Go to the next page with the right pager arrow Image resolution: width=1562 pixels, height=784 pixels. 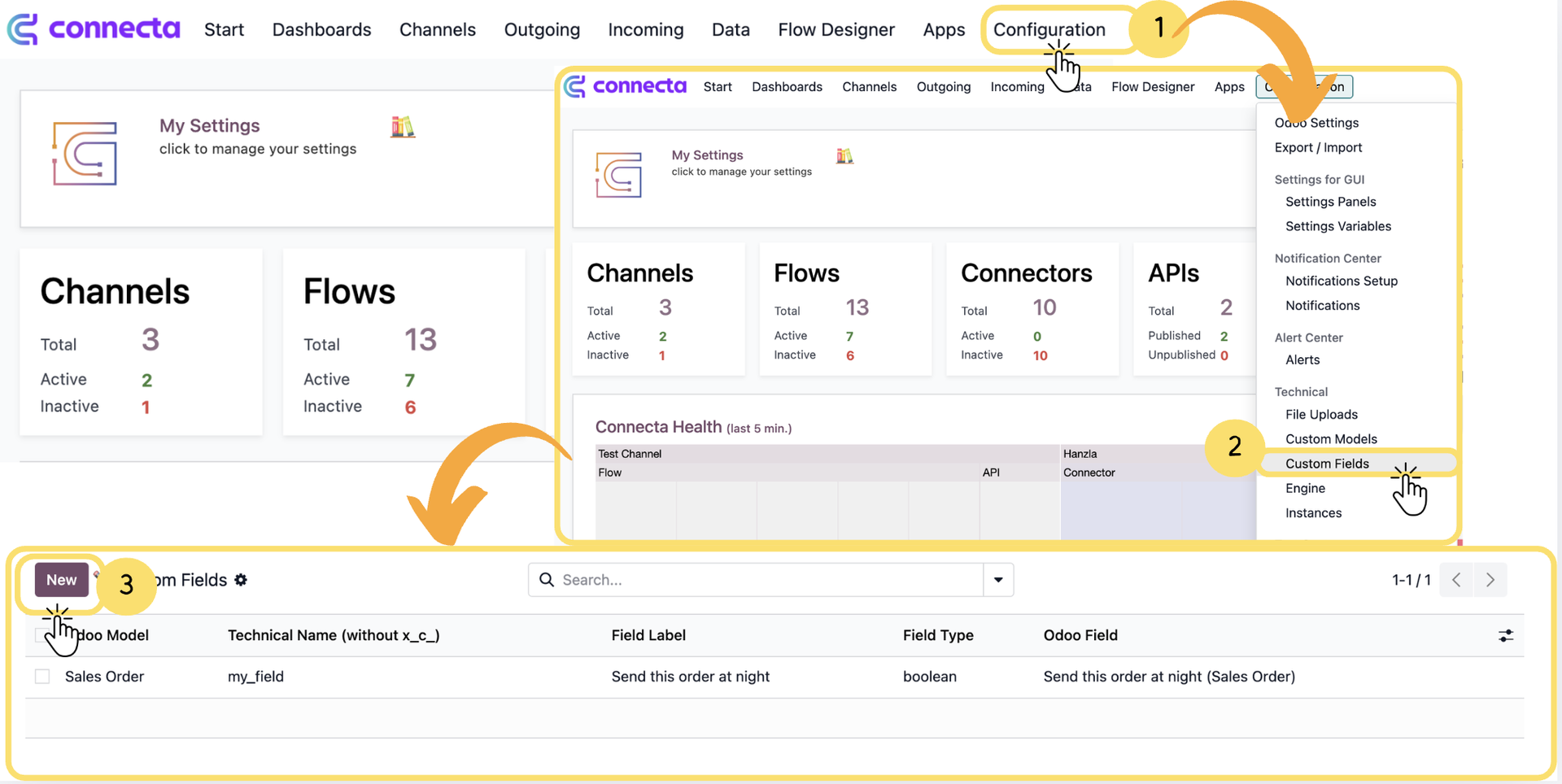coord(1490,580)
